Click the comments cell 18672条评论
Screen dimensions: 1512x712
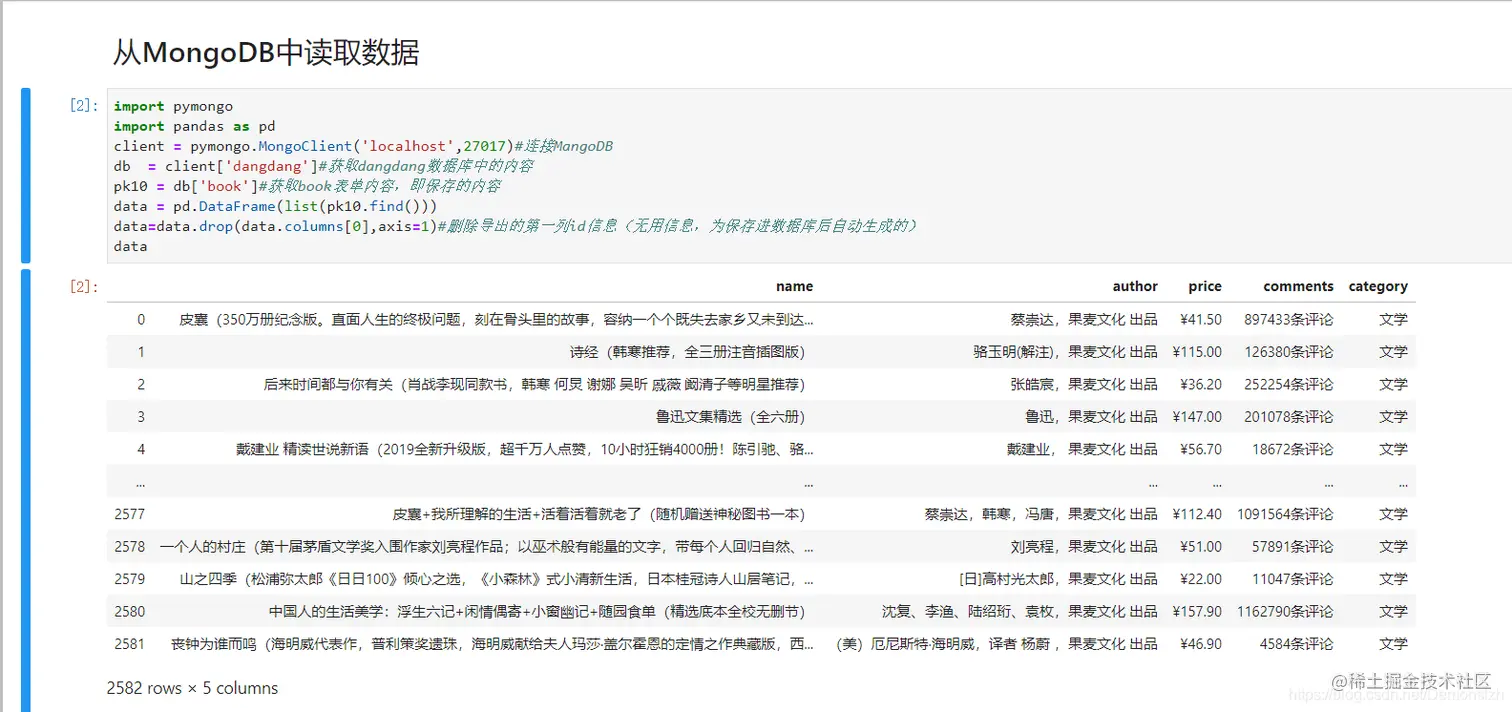pos(1293,449)
